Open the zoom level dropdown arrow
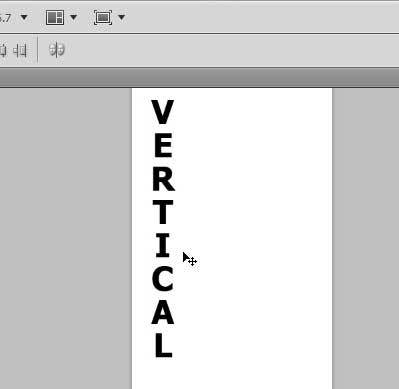The width and height of the screenshot is (399, 389). (24, 17)
